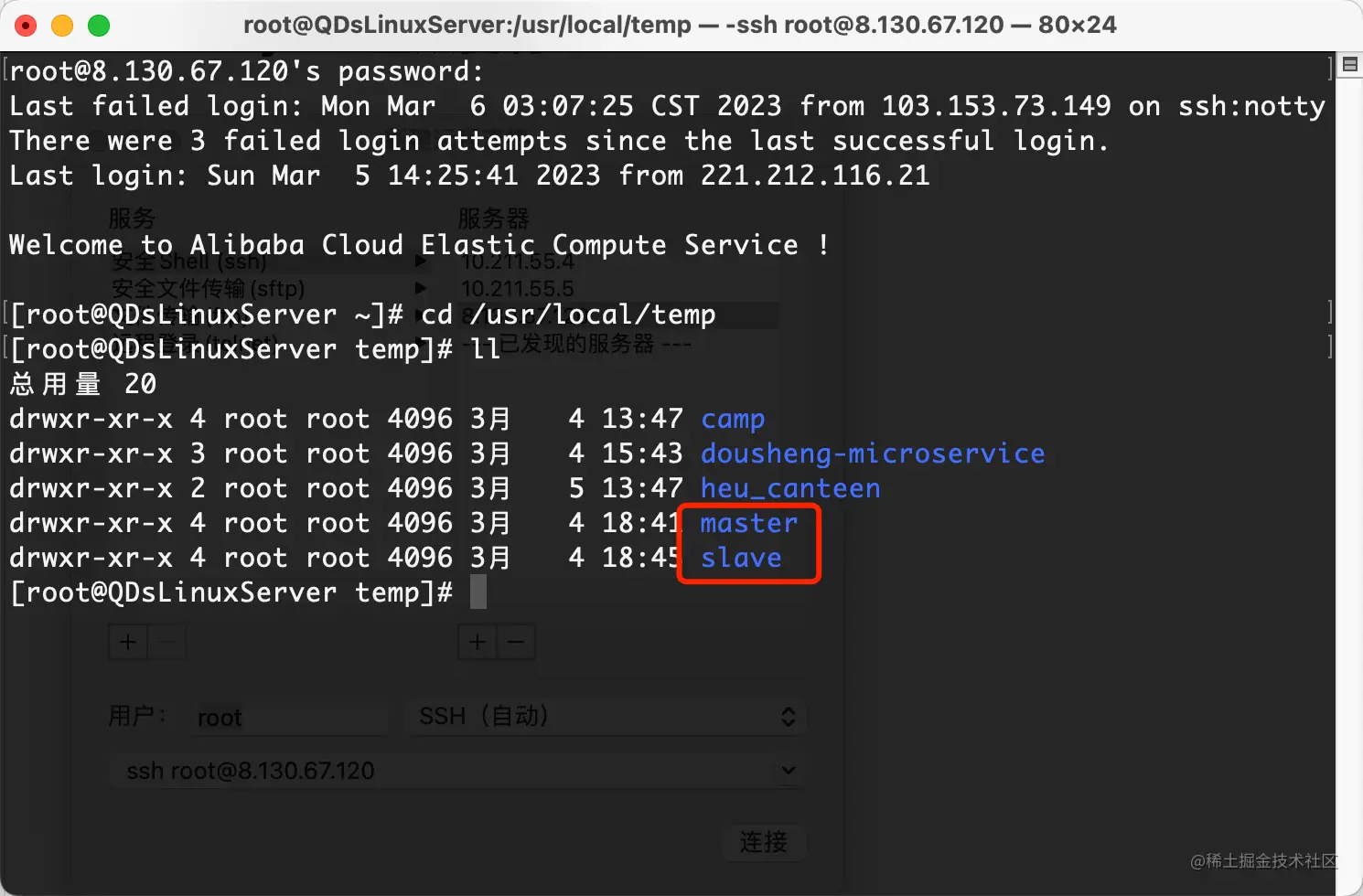Click the 'slave' directory name

click(x=741, y=558)
